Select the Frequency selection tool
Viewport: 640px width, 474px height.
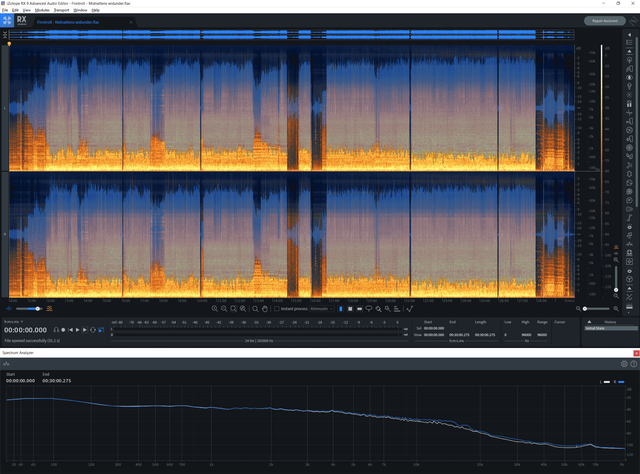(x=359, y=309)
